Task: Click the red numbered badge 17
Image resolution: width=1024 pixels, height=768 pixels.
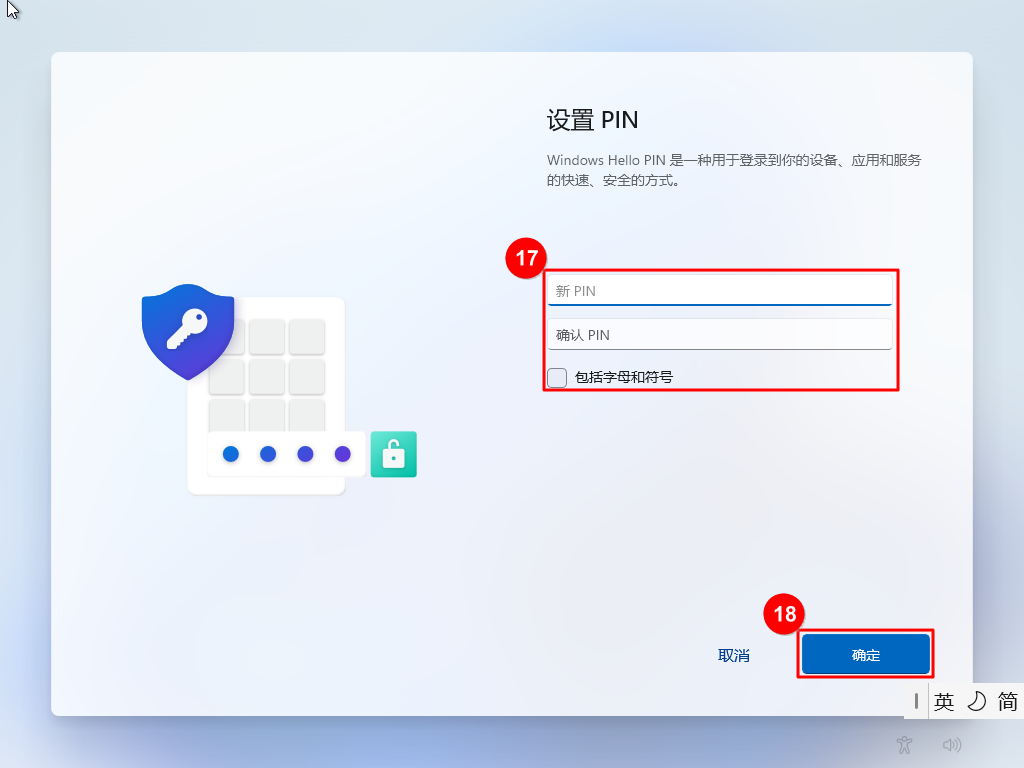Action: [526, 258]
